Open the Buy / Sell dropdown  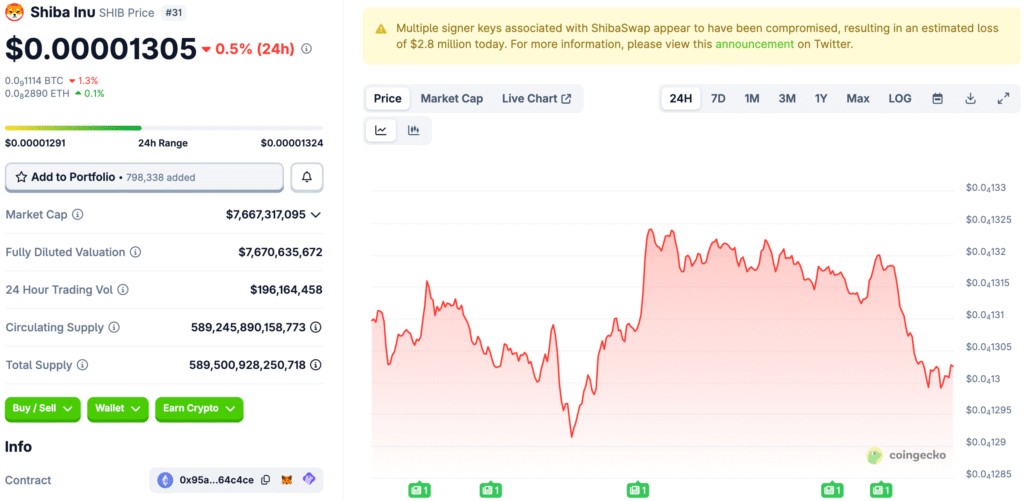tap(43, 409)
